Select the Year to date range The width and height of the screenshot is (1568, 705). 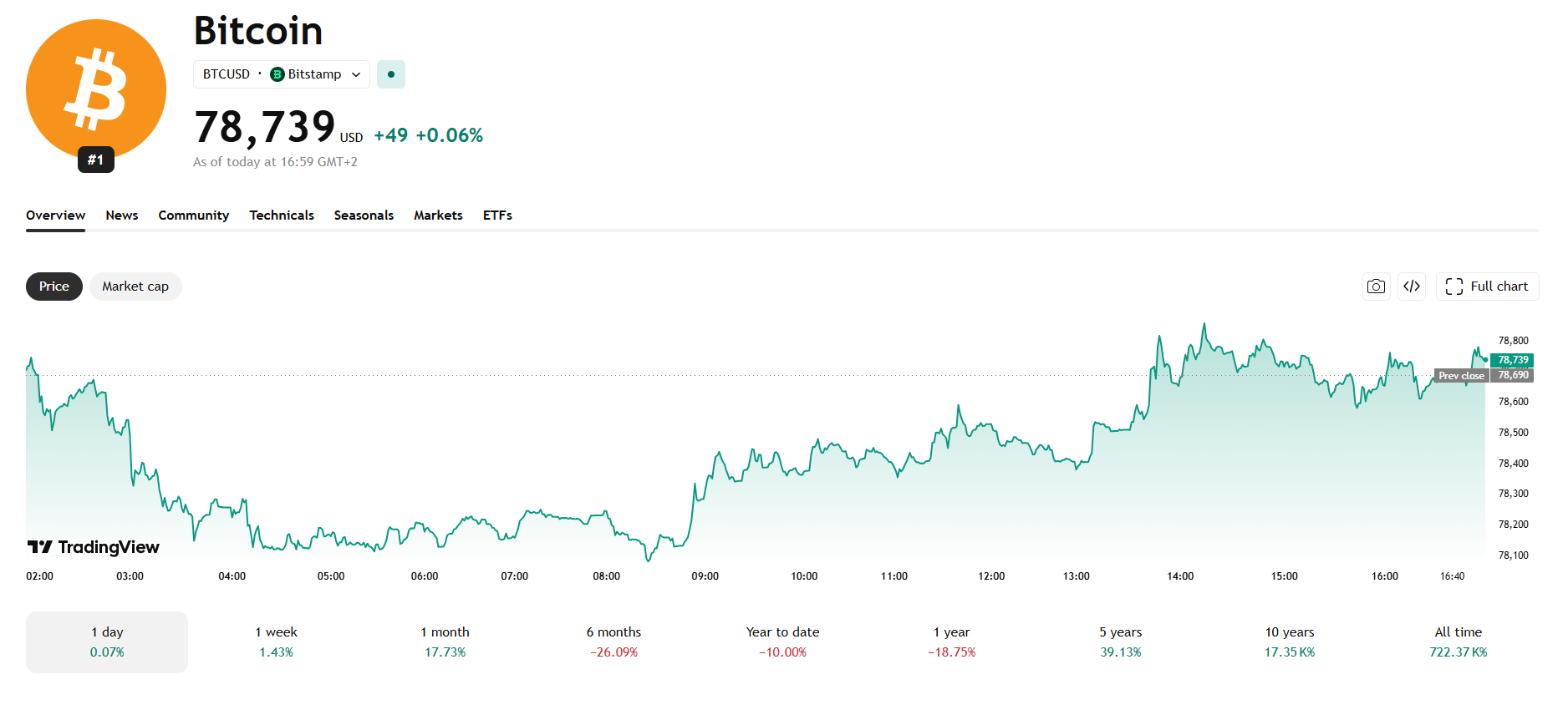(783, 642)
